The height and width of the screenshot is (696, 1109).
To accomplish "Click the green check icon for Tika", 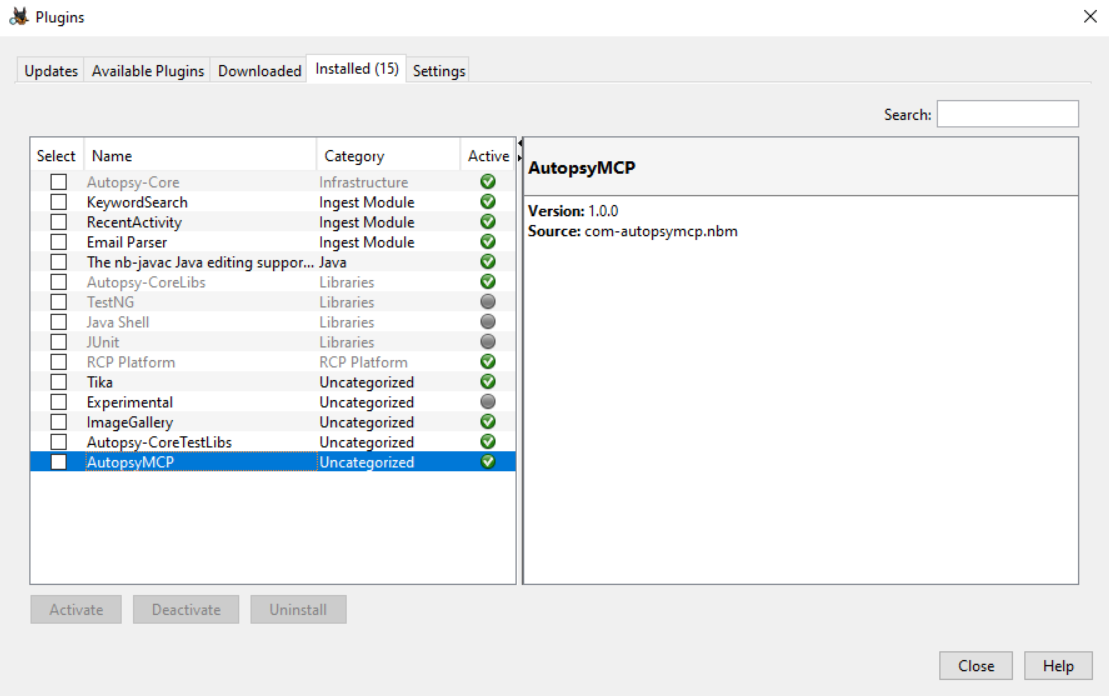I will pyautogui.click(x=487, y=382).
